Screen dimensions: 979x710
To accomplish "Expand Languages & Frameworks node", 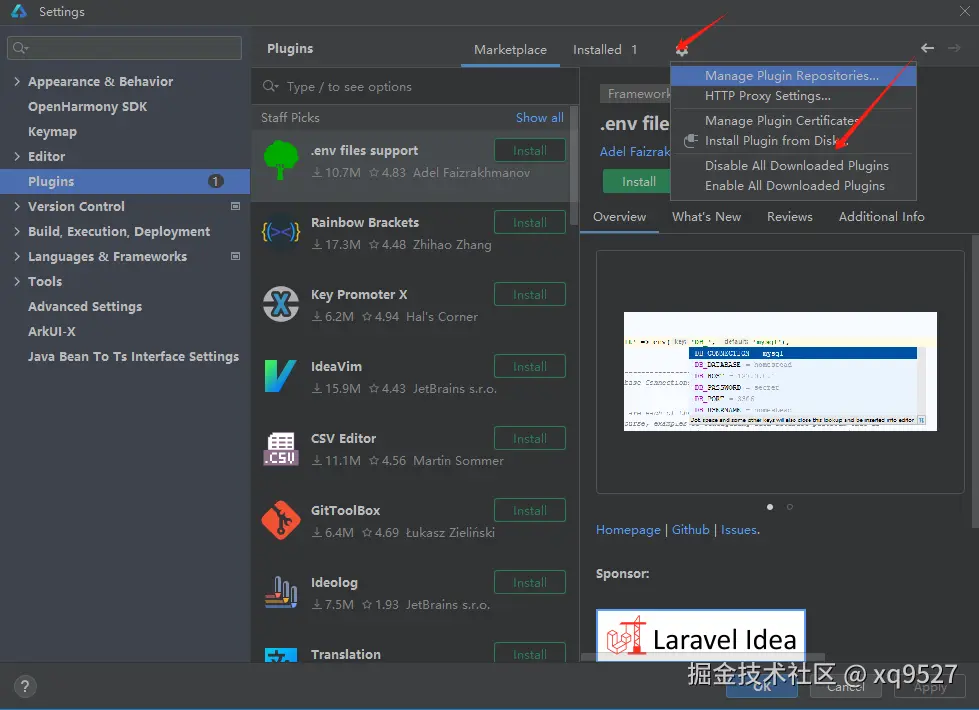I will (17, 256).
